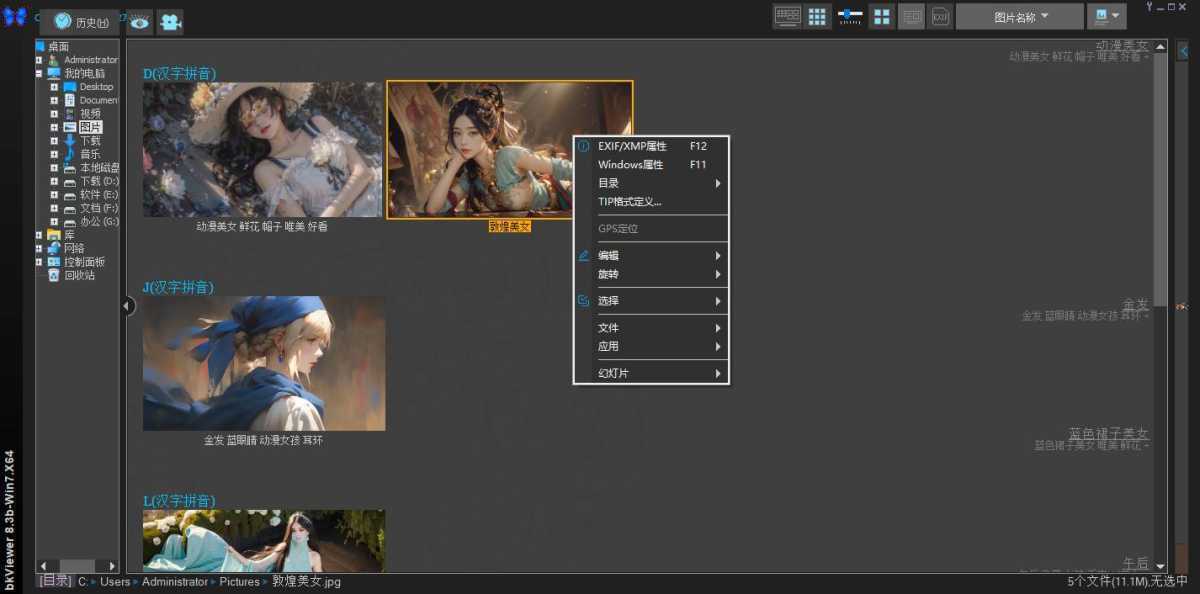Click the bkViewer butterfly logo icon
This screenshot has height=594, width=1200.
pos(15,16)
